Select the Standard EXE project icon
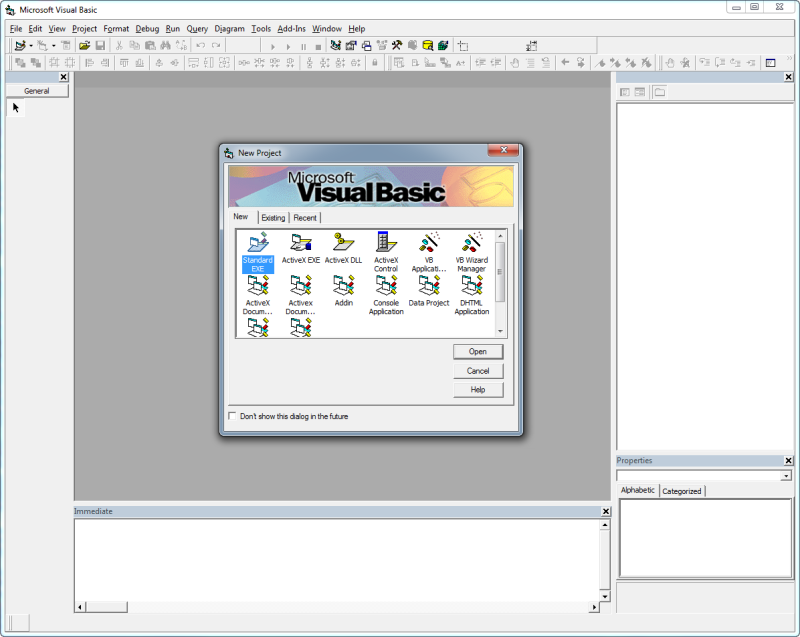Image resolution: width=800 pixels, height=637 pixels. [x=257, y=248]
